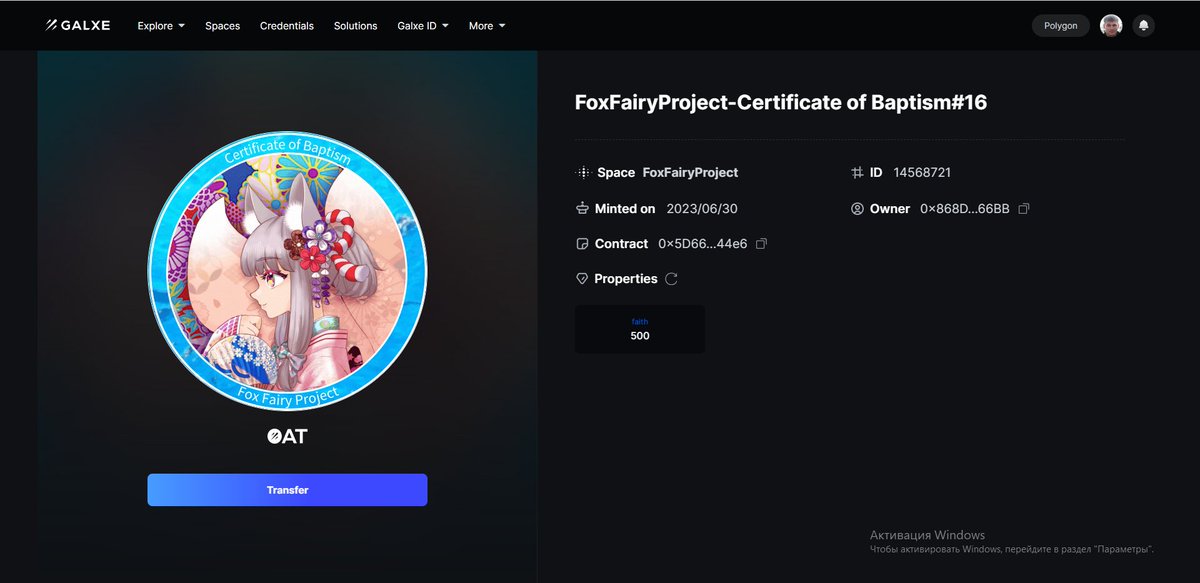Expand the More dropdown

pos(487,26)
